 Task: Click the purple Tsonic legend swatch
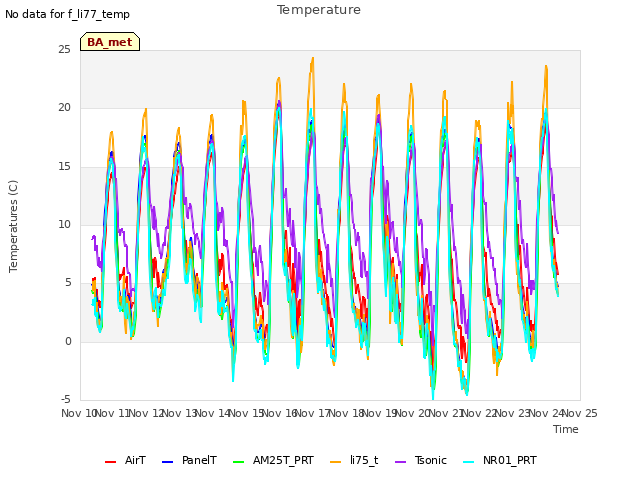[x=401, y=462]
